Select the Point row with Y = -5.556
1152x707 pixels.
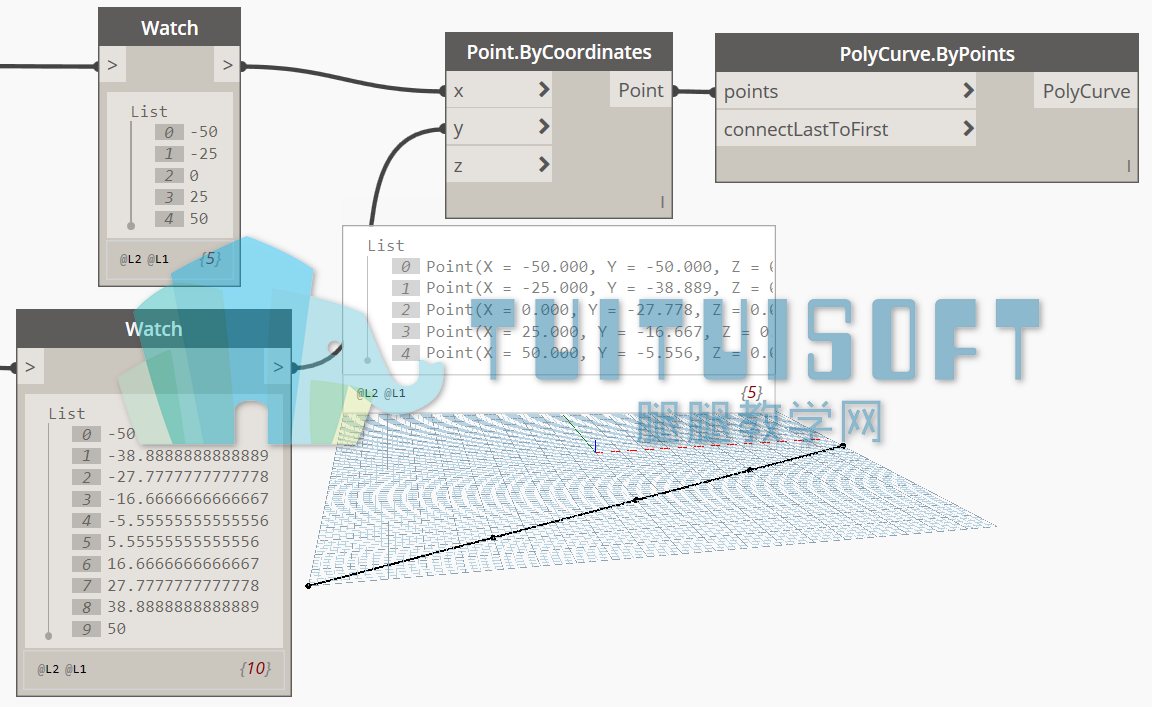[599, 353]
